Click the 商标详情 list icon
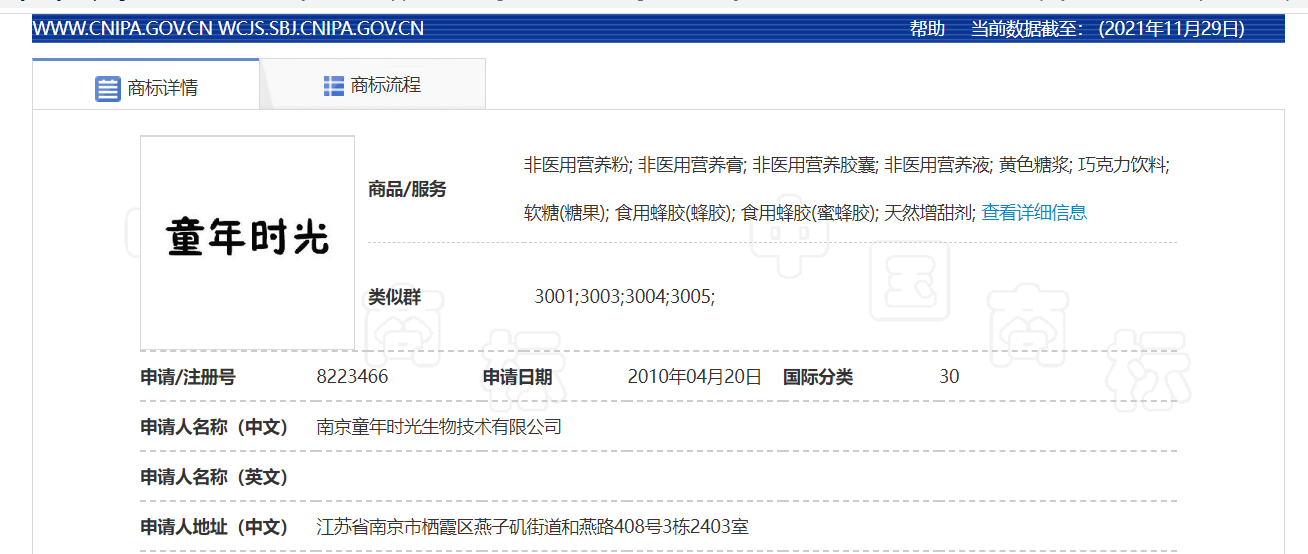Image resolution: width=1308 pixels, height=554 pixels. (107, 88)
